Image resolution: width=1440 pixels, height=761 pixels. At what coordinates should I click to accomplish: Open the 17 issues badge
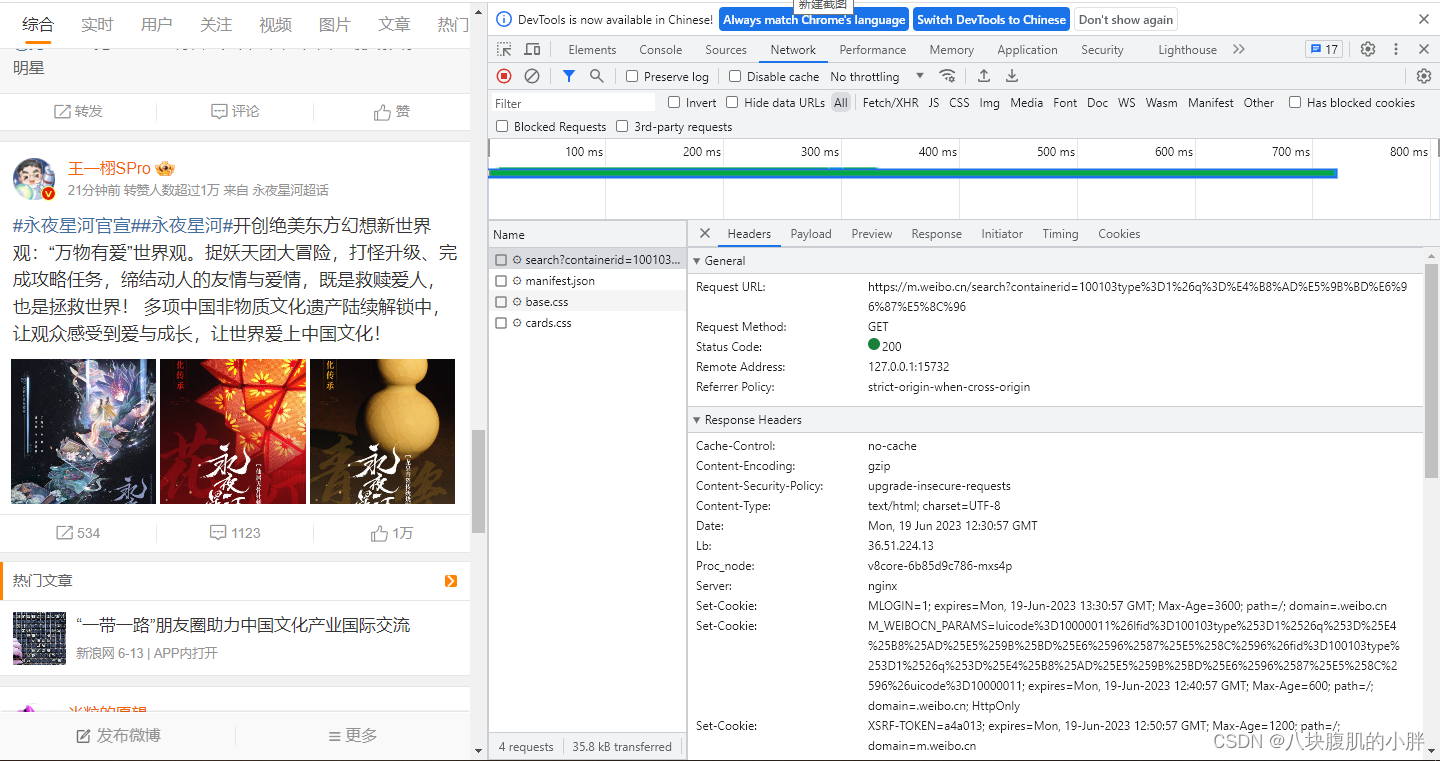click(1324, 49)
